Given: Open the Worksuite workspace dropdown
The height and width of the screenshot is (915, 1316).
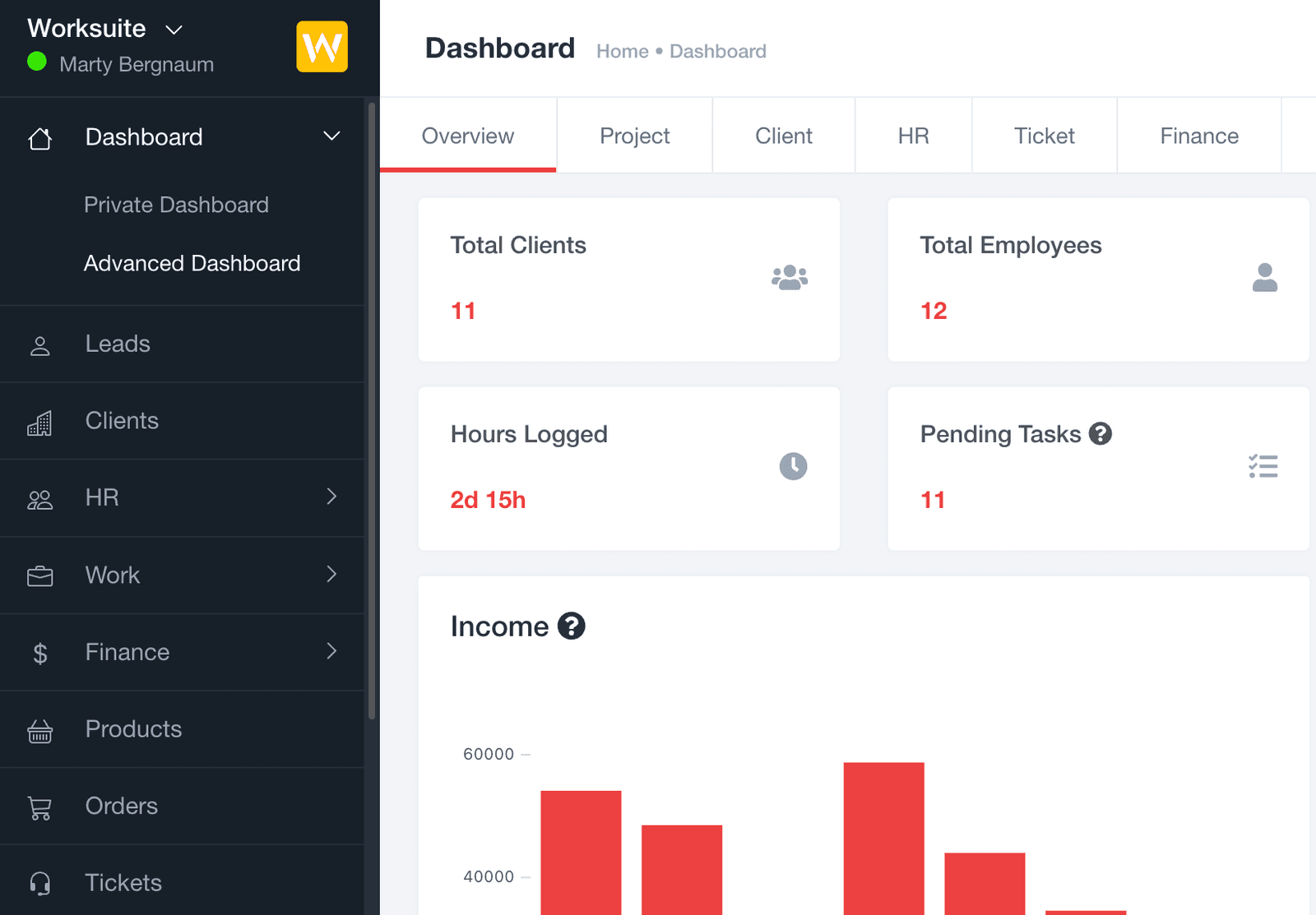Looking at the screenshot, I should [174, 30].
